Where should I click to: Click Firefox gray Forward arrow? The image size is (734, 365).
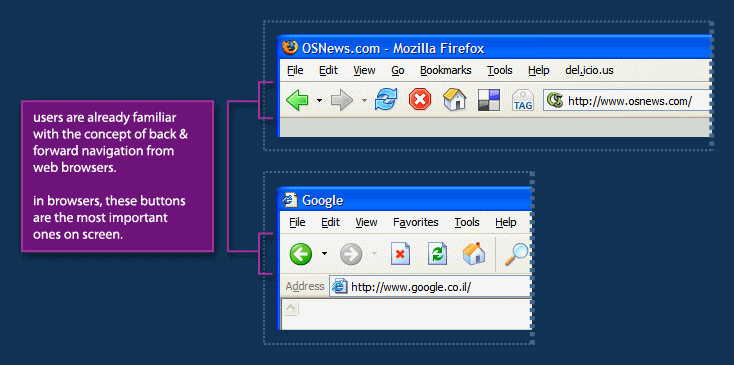[342, 100]
